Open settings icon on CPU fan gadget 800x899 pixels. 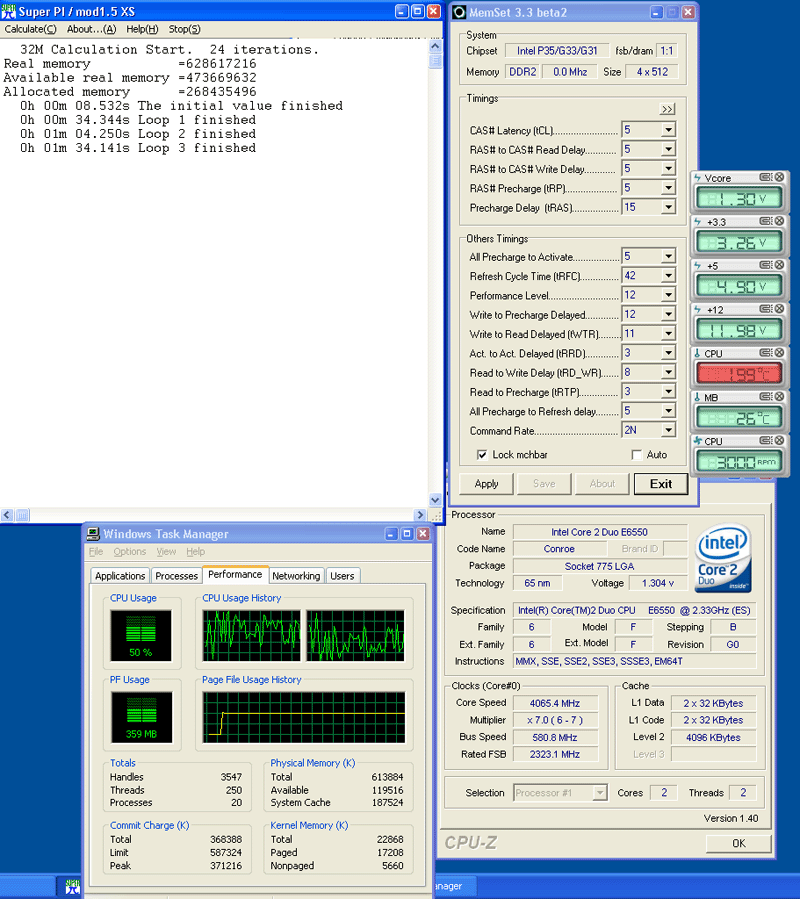(766, 441)
